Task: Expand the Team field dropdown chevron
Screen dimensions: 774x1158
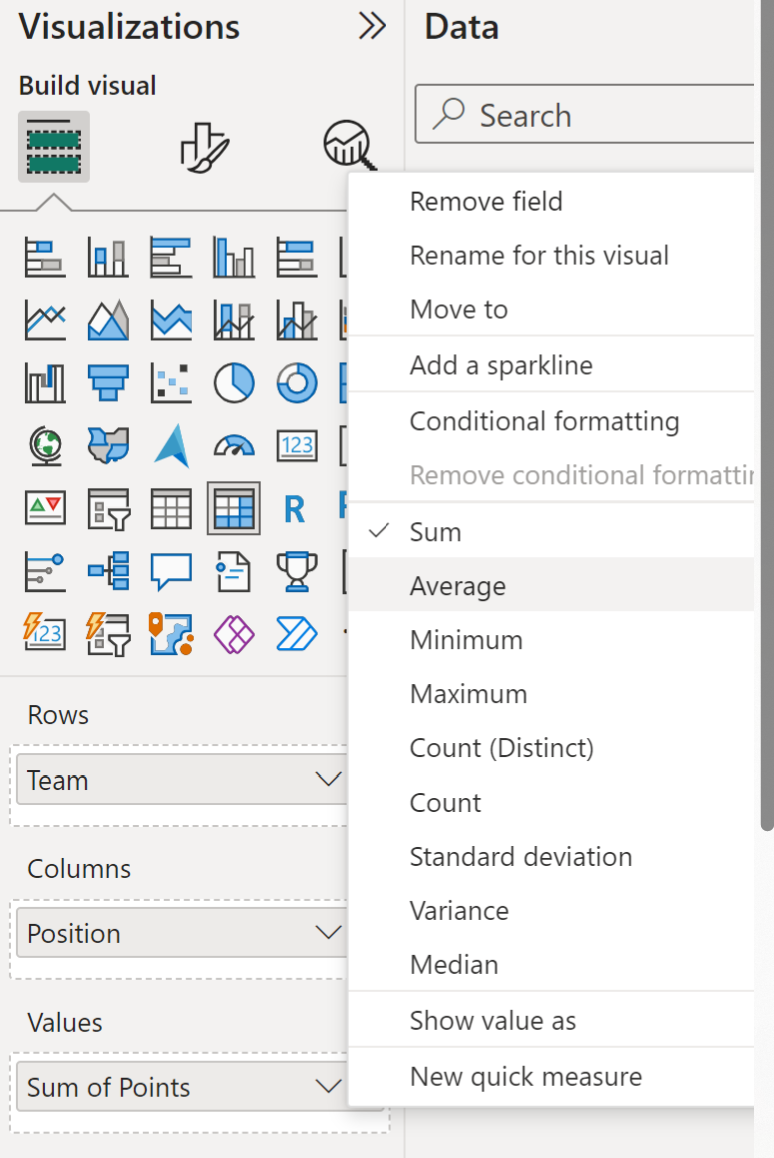Action: (x=328, y=779)
